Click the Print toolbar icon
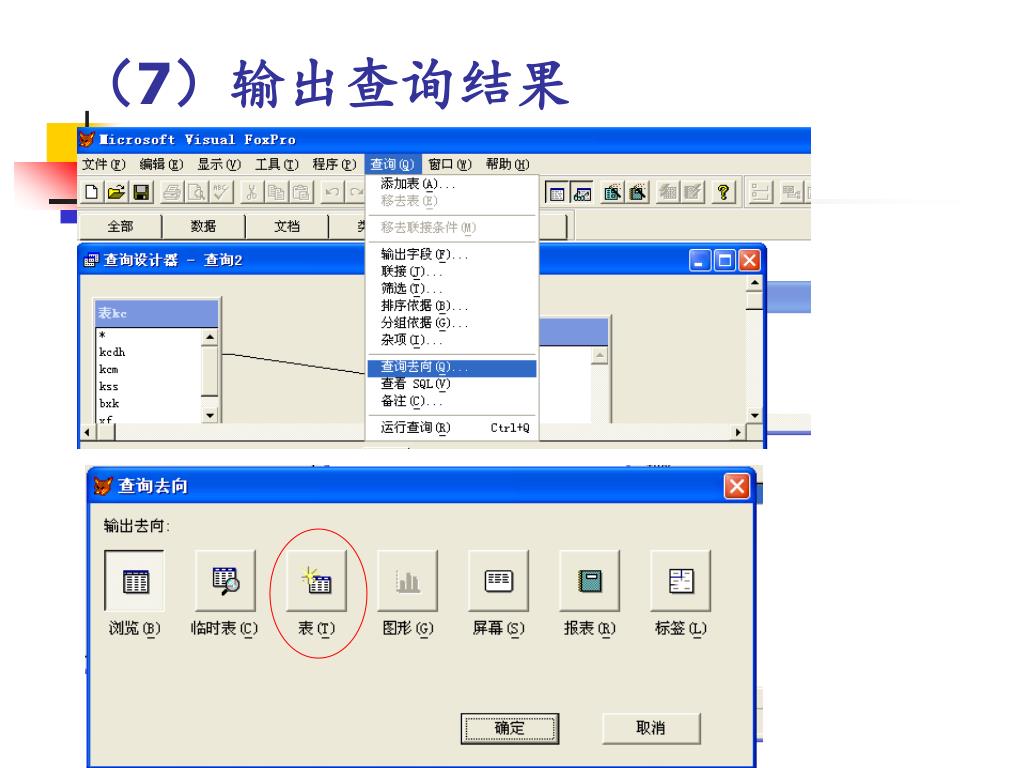 point(172,192)
